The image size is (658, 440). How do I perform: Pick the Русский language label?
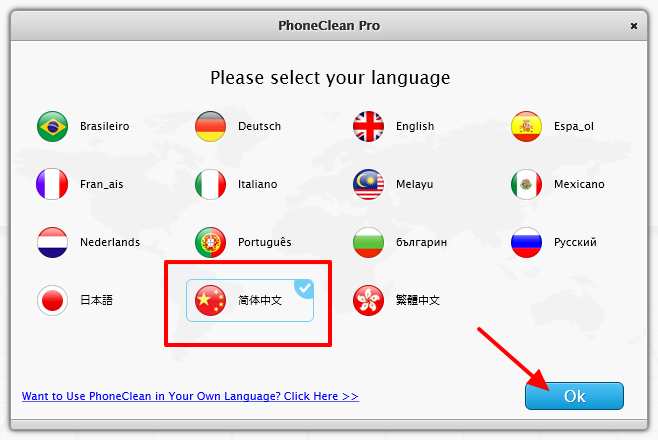575,242
